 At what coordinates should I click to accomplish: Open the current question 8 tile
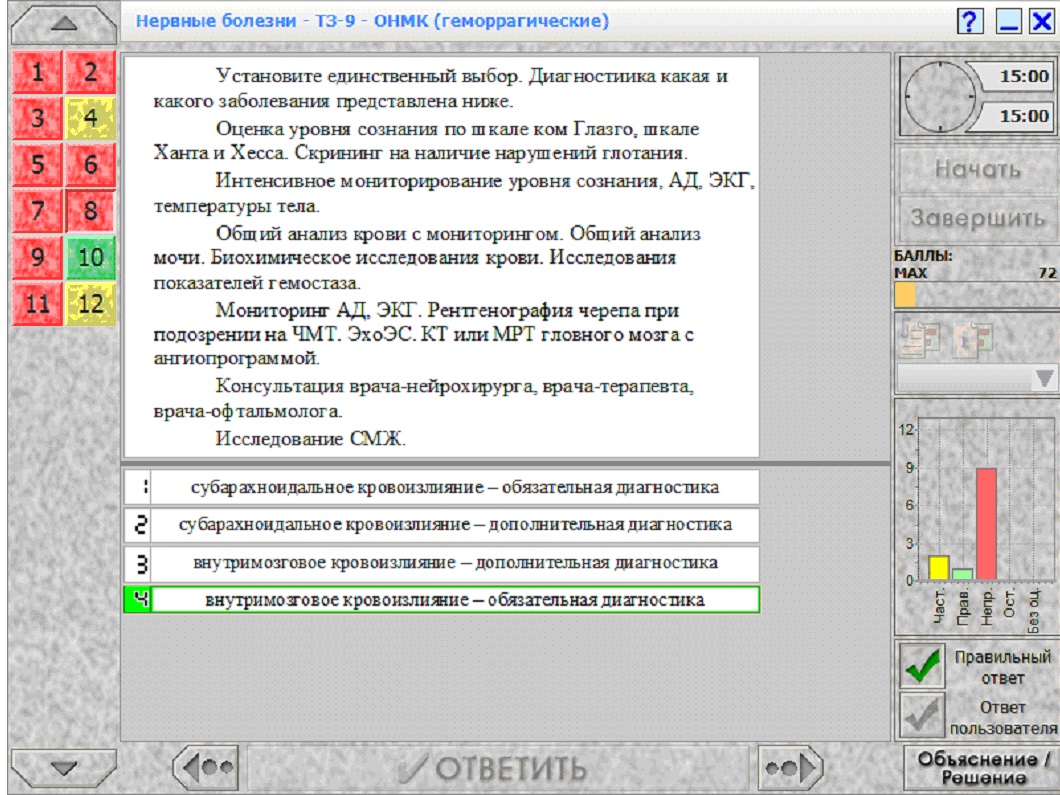click(x=91, y=211)
